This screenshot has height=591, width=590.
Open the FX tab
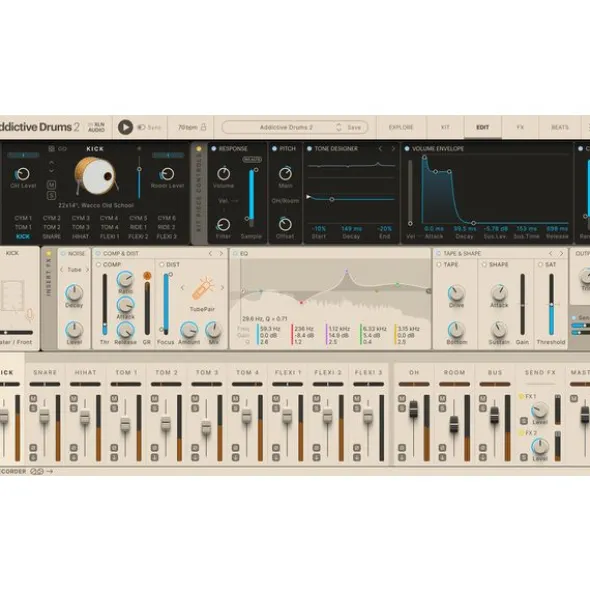pyautogui.click(x=520, y=127)
